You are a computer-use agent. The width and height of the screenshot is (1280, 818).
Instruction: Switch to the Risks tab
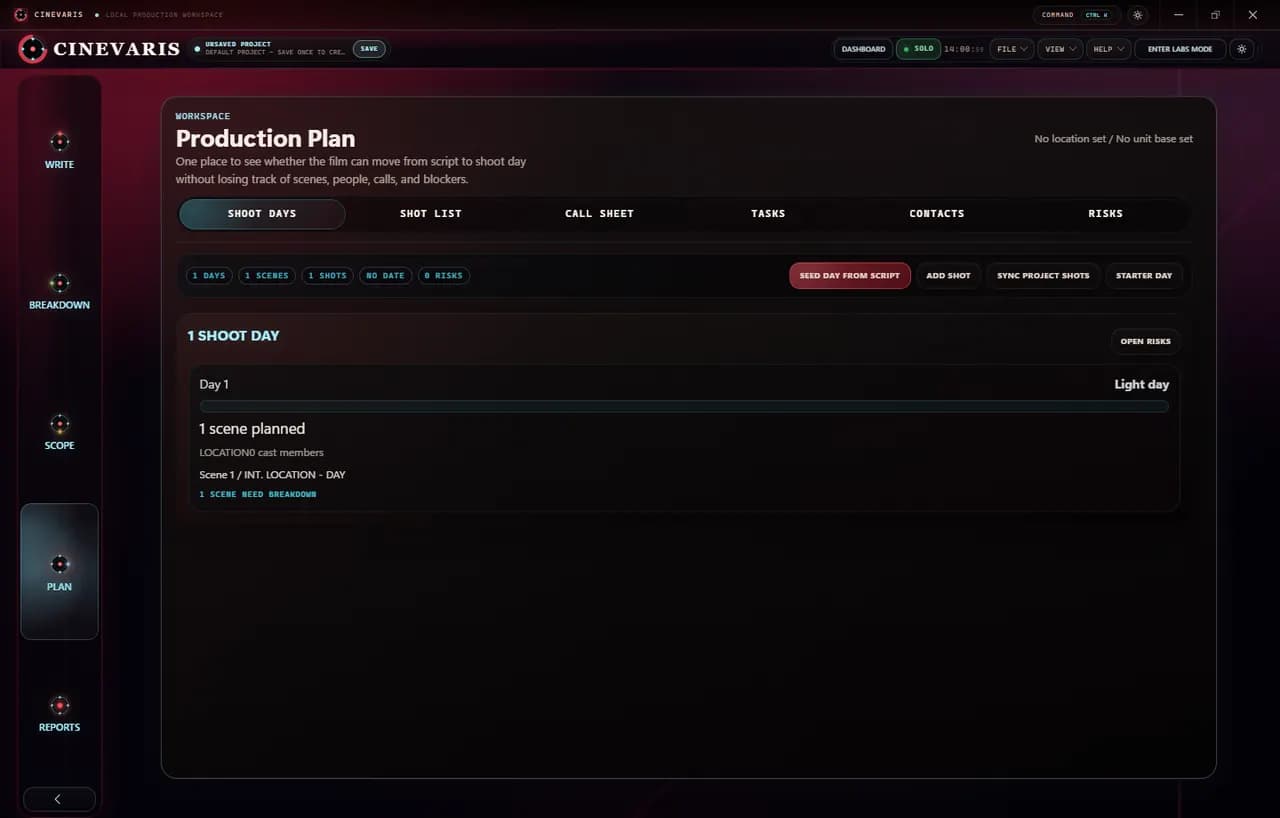[x=1105, y=214]
